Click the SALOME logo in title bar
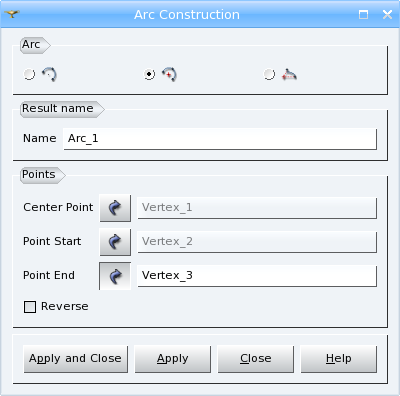Screen dimensions: 400x396 (x=12, y=14)
